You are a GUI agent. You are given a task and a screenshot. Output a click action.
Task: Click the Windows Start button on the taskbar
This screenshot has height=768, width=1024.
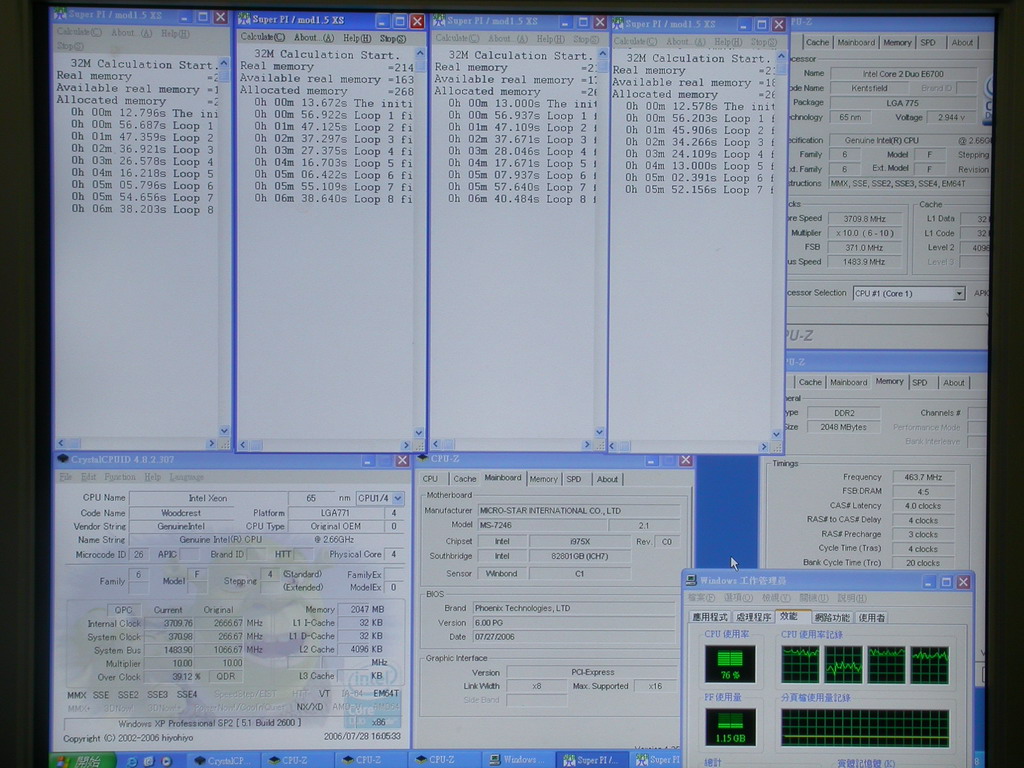(76, 761)
